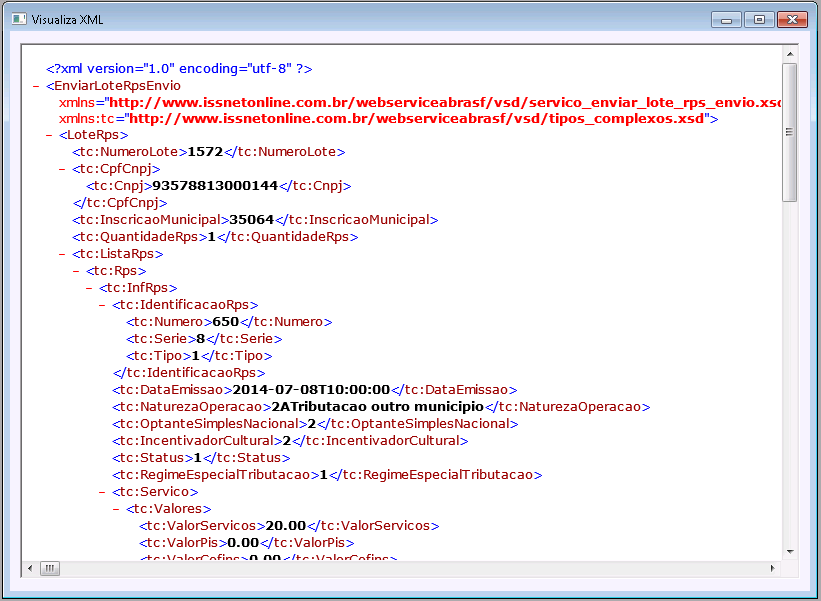Click the tc:QuantidadeRps line
Viewport: 821px width, 601px height.
pyautogui.click(x=215, y=237)
